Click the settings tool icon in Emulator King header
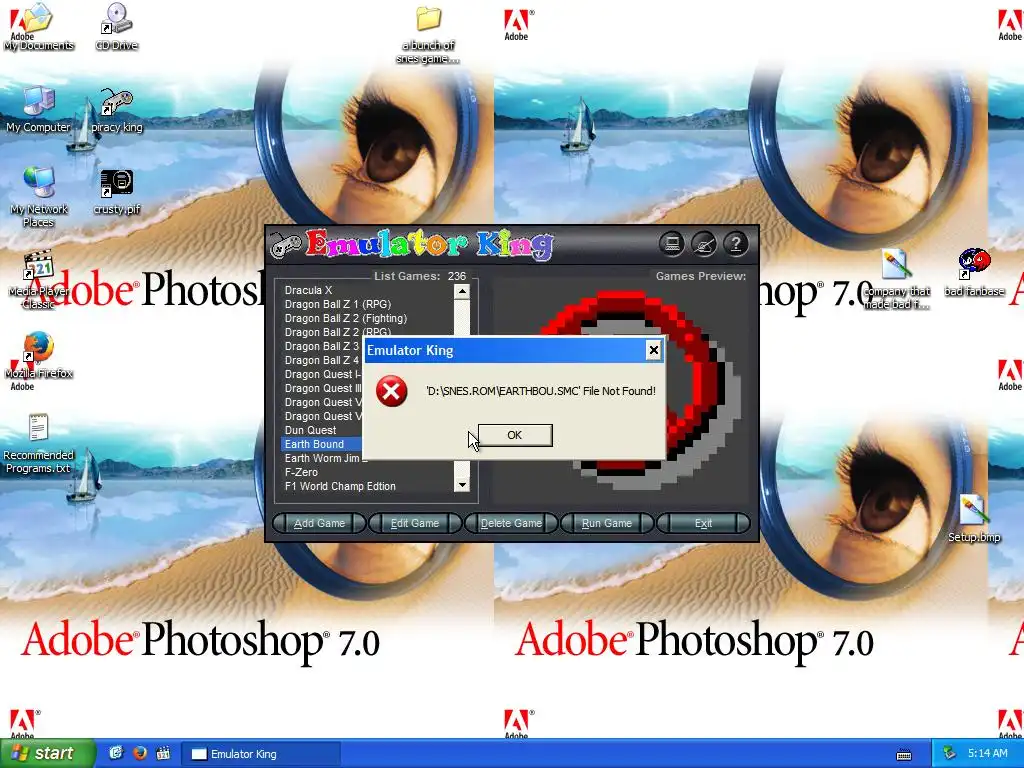This screenshot has height=768, width=1024. point(703,244)
